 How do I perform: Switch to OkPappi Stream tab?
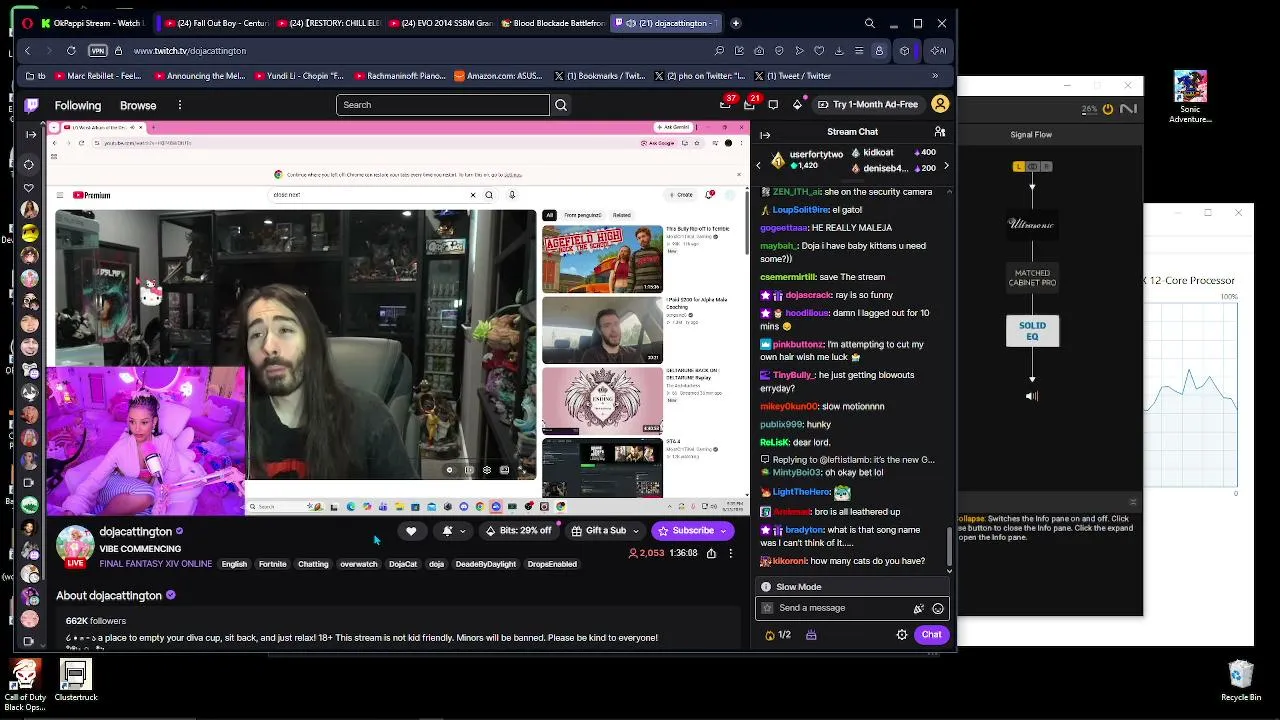tap(92, 23)
